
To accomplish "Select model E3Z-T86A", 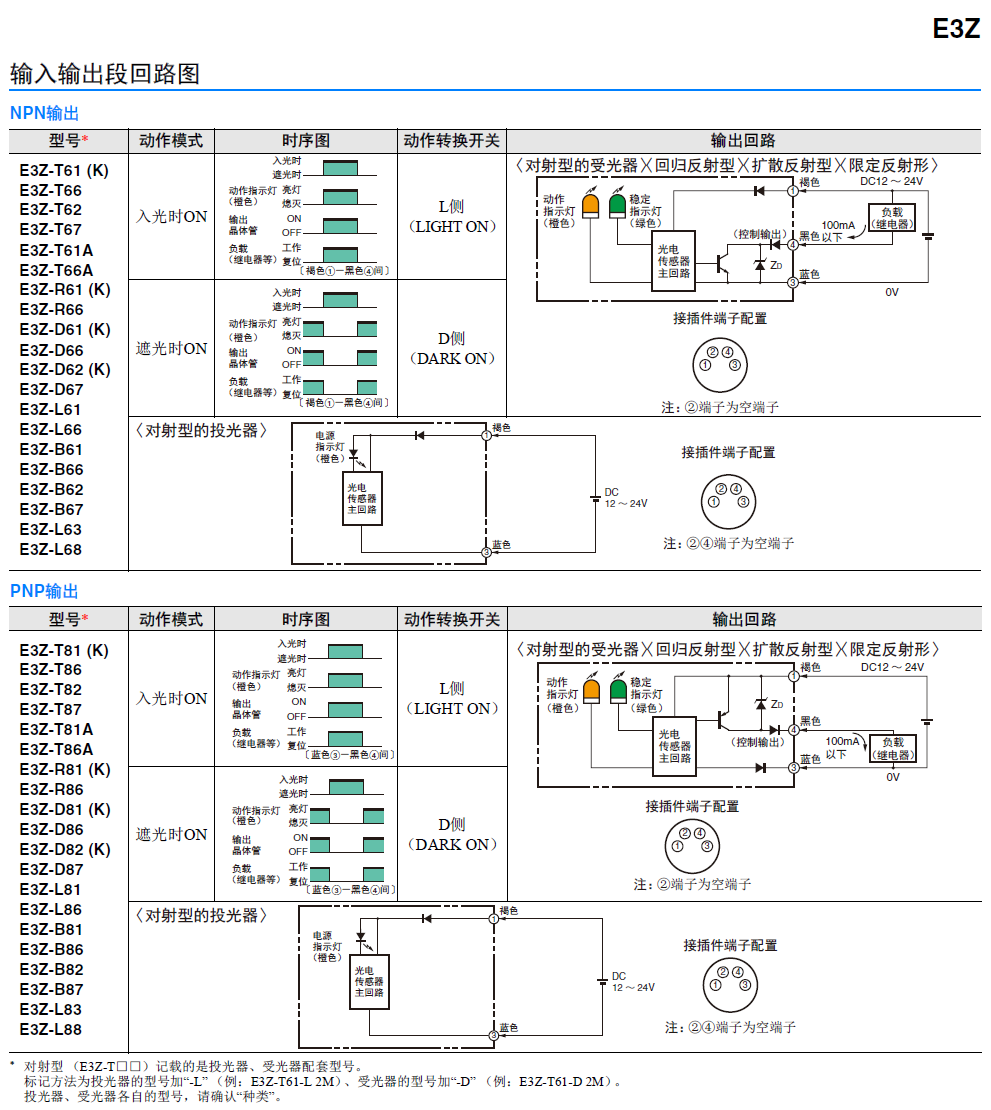I will click(x=57, y=749).
